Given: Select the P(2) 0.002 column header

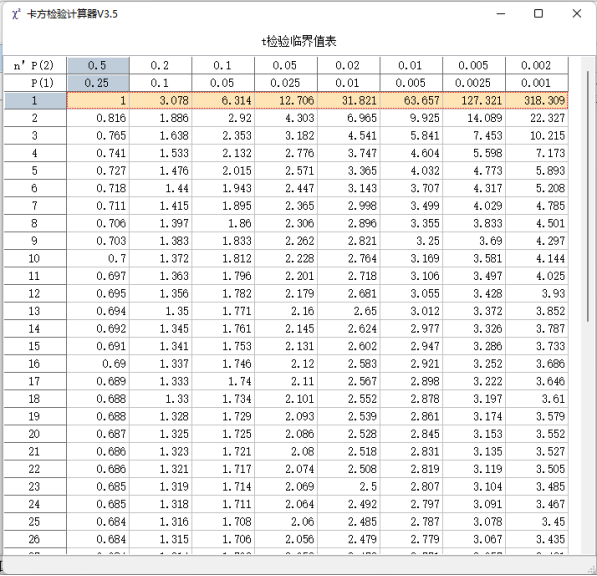Looking at the screenshot, I should [537, 65].
